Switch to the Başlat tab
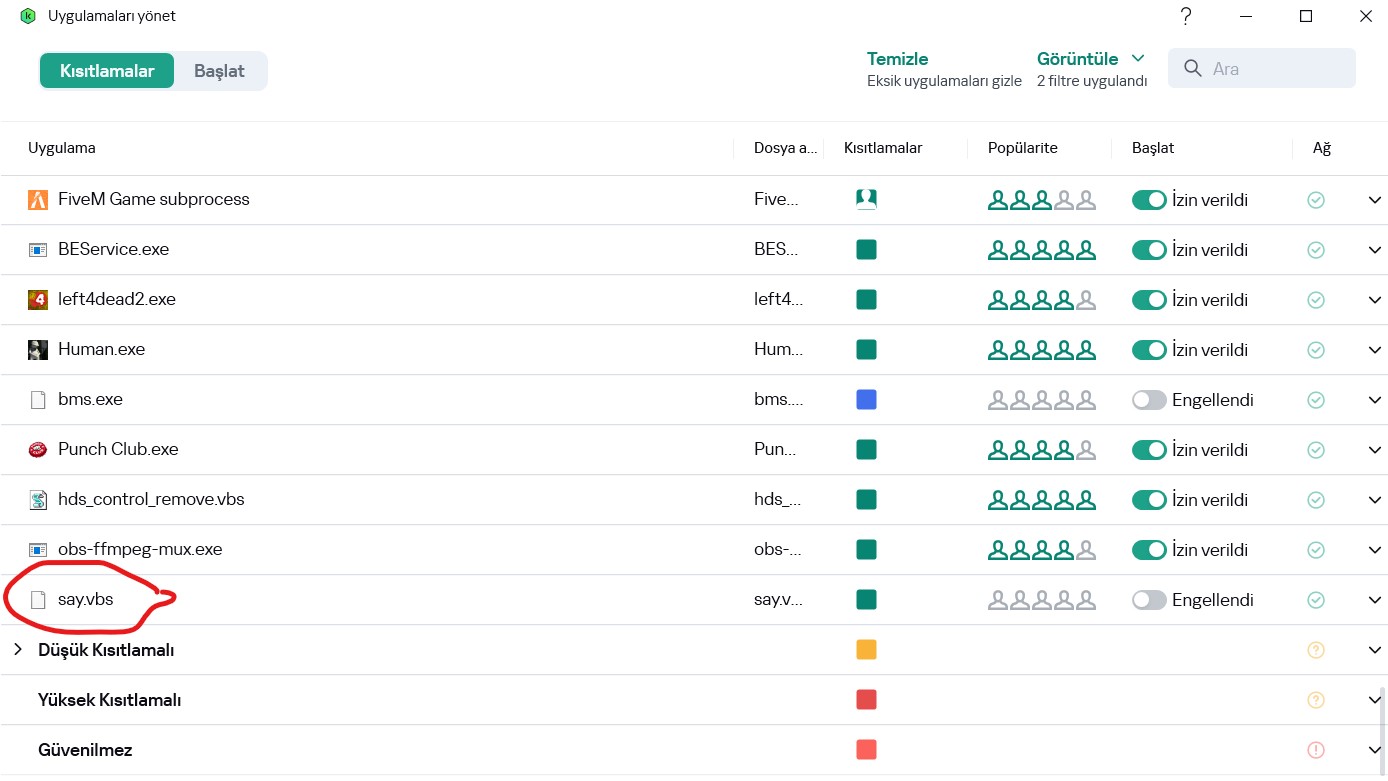 tap(219, 71)
